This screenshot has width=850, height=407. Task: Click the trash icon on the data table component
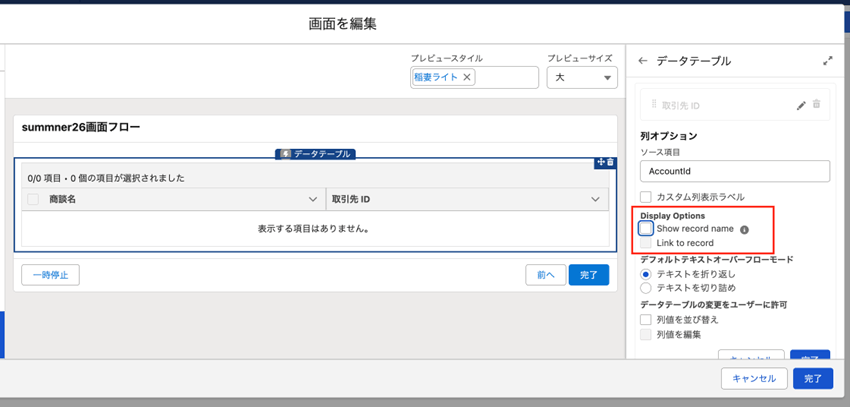pyautogui.click(x=610, y=162)
